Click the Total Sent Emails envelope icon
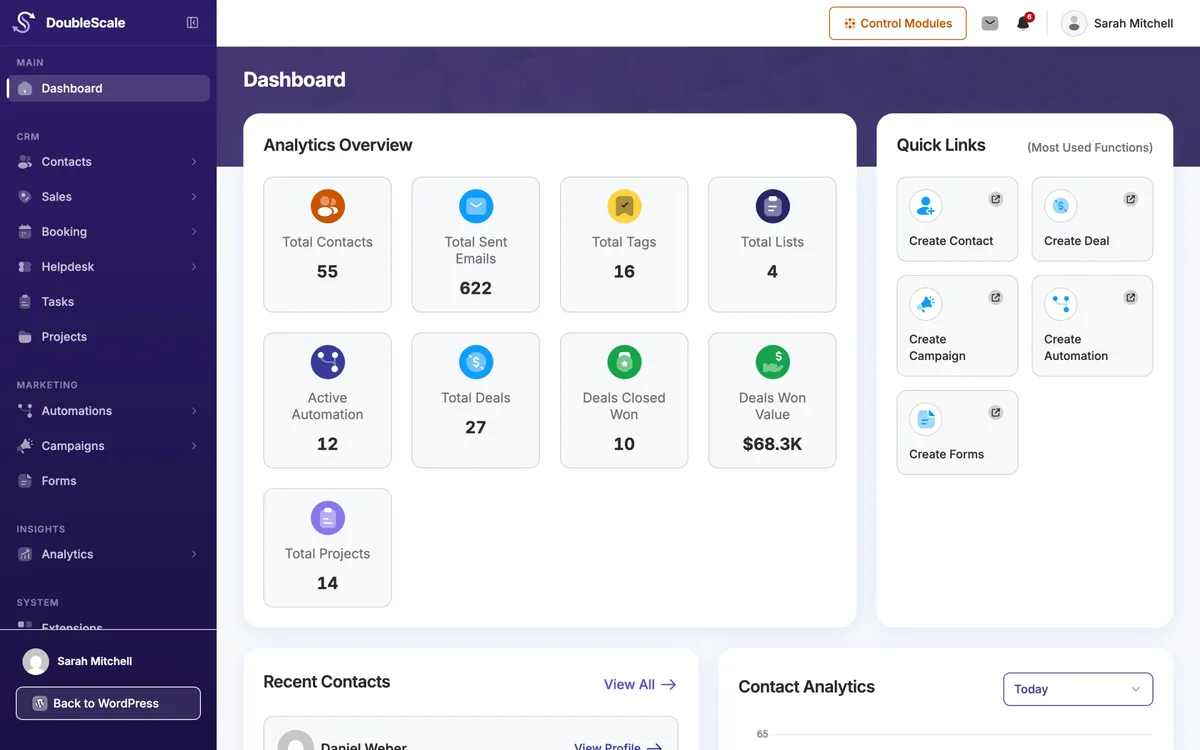This screenshot has height=750, width=1200. click(x=476, y=206)
